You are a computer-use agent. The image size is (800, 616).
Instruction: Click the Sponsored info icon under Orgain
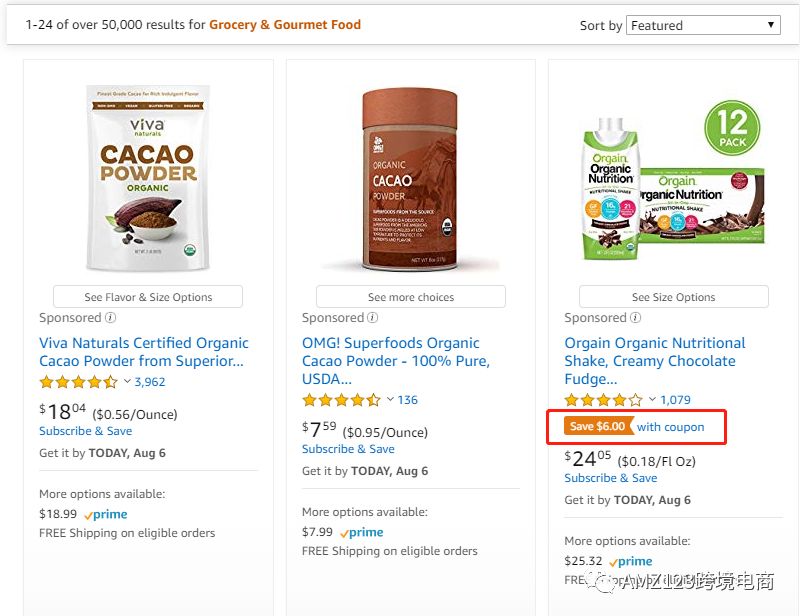pos(636,318)
